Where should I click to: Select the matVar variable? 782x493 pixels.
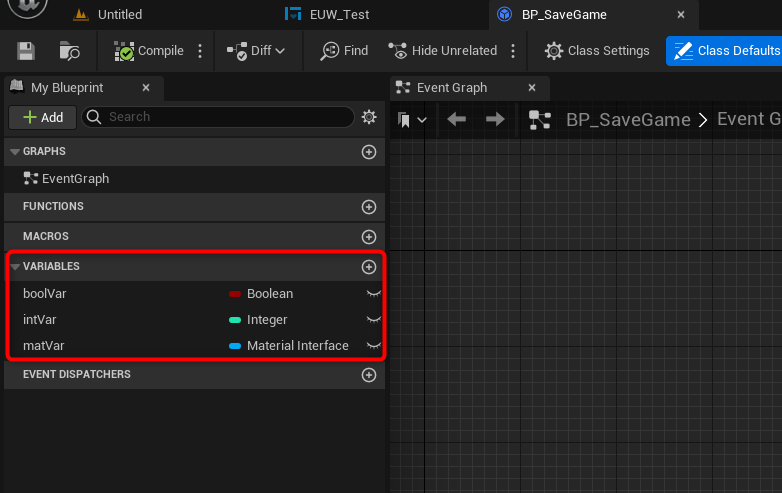click(x=43, y=345)
